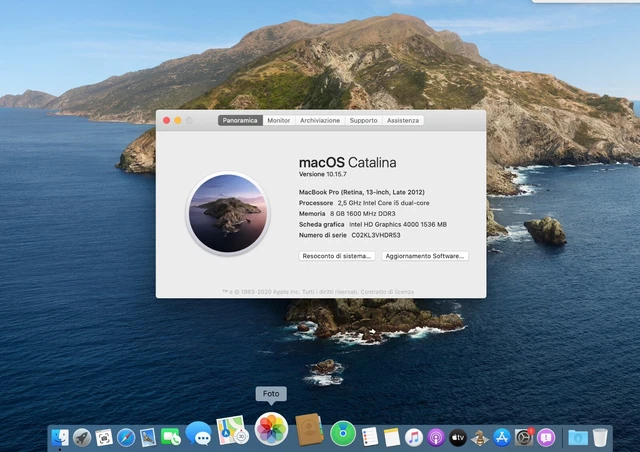640x452 pixels.
Task: Open Messages blue bubble icon
Action: pos(199,433)
